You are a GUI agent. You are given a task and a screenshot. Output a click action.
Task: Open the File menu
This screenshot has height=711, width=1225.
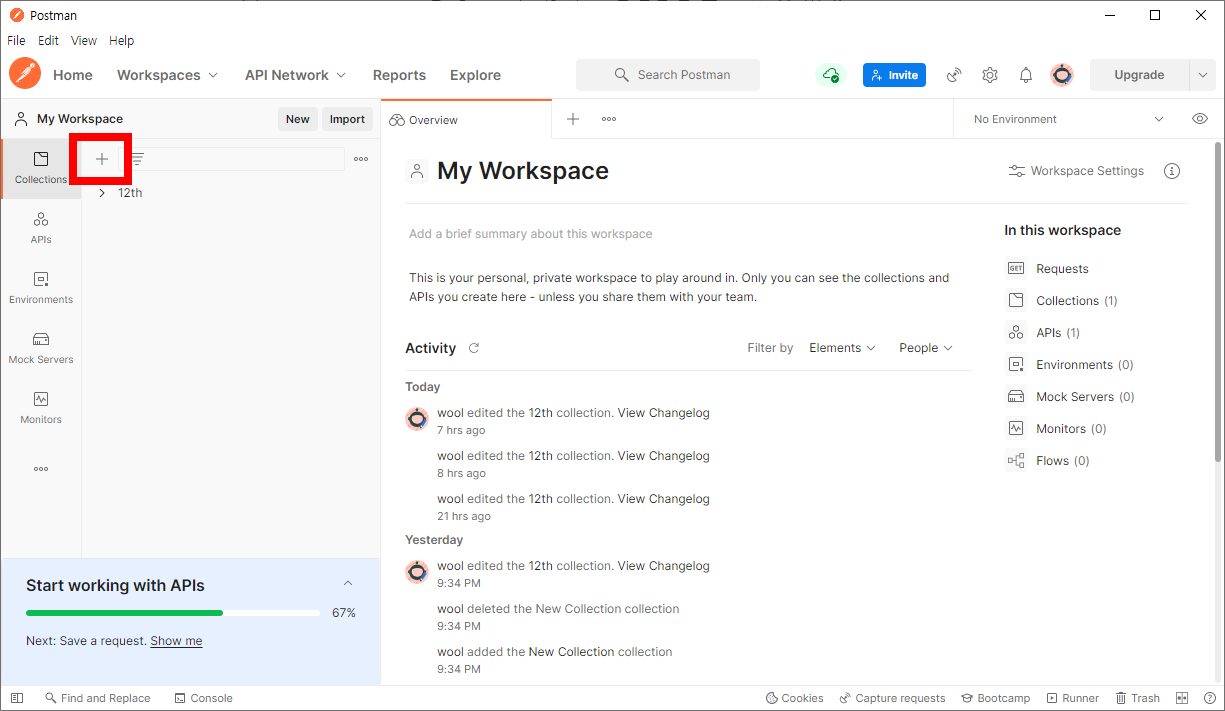(16, 41)
